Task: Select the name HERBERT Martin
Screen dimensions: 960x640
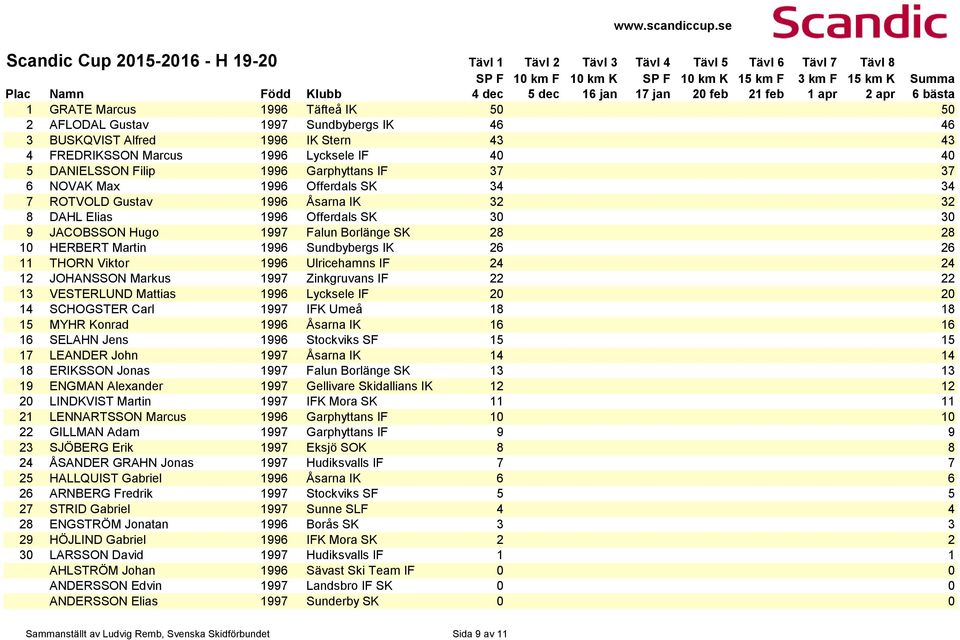Action: click(x=98, y=247)
